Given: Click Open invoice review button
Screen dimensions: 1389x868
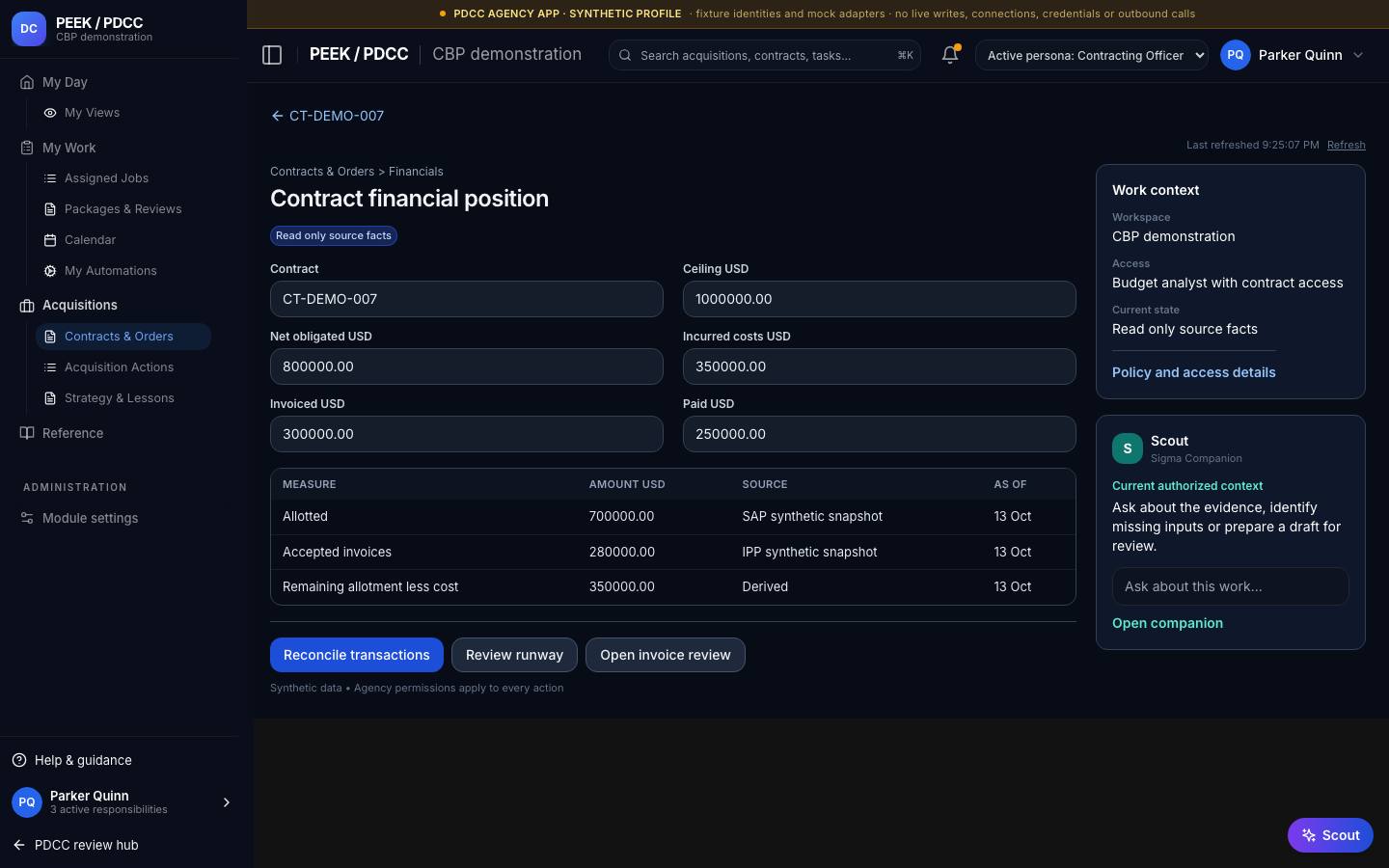Looking at the screenshot, I should pos(666,655).
